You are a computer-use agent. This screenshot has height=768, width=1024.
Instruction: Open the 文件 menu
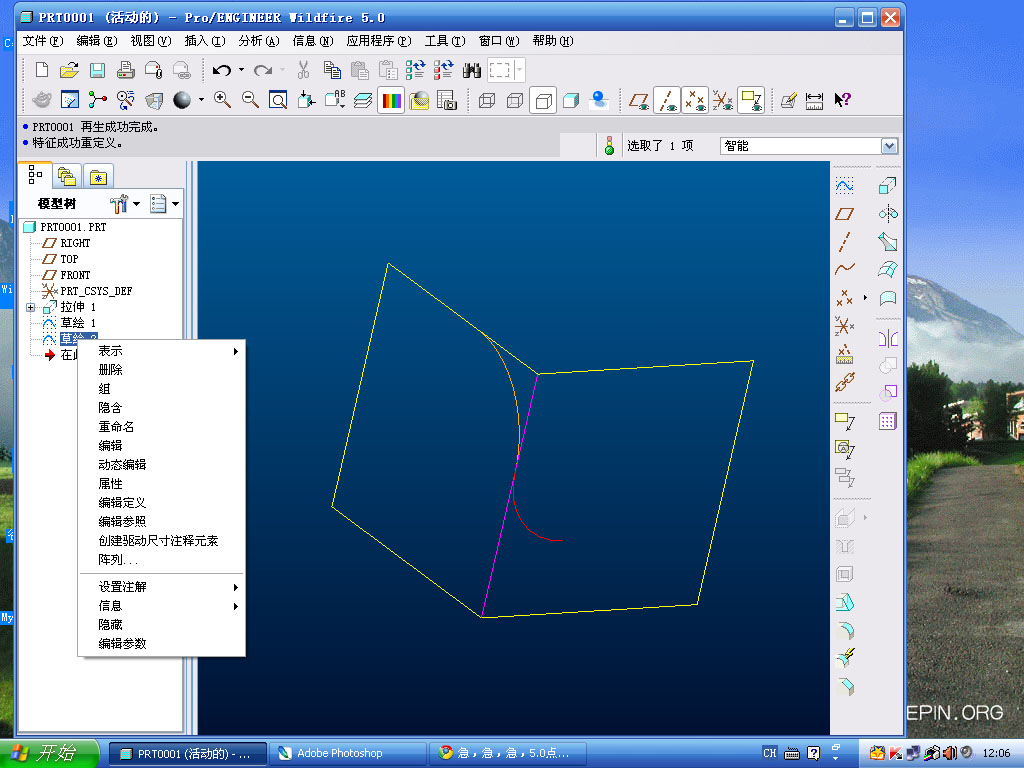coord(42,40)
